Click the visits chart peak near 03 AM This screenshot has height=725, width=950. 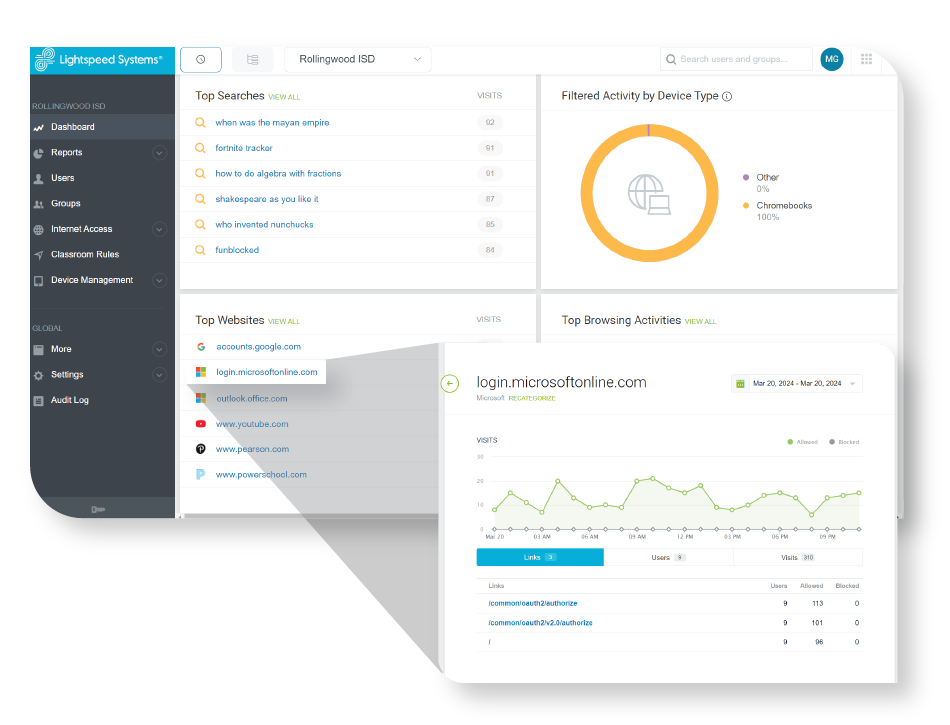pyautogui.click(x=557, y=481)
